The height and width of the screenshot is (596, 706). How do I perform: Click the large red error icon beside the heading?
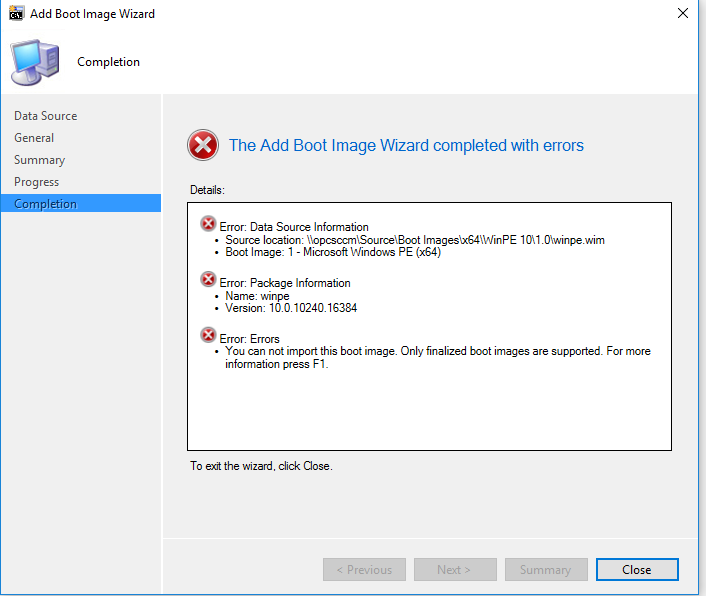(203, 145)
